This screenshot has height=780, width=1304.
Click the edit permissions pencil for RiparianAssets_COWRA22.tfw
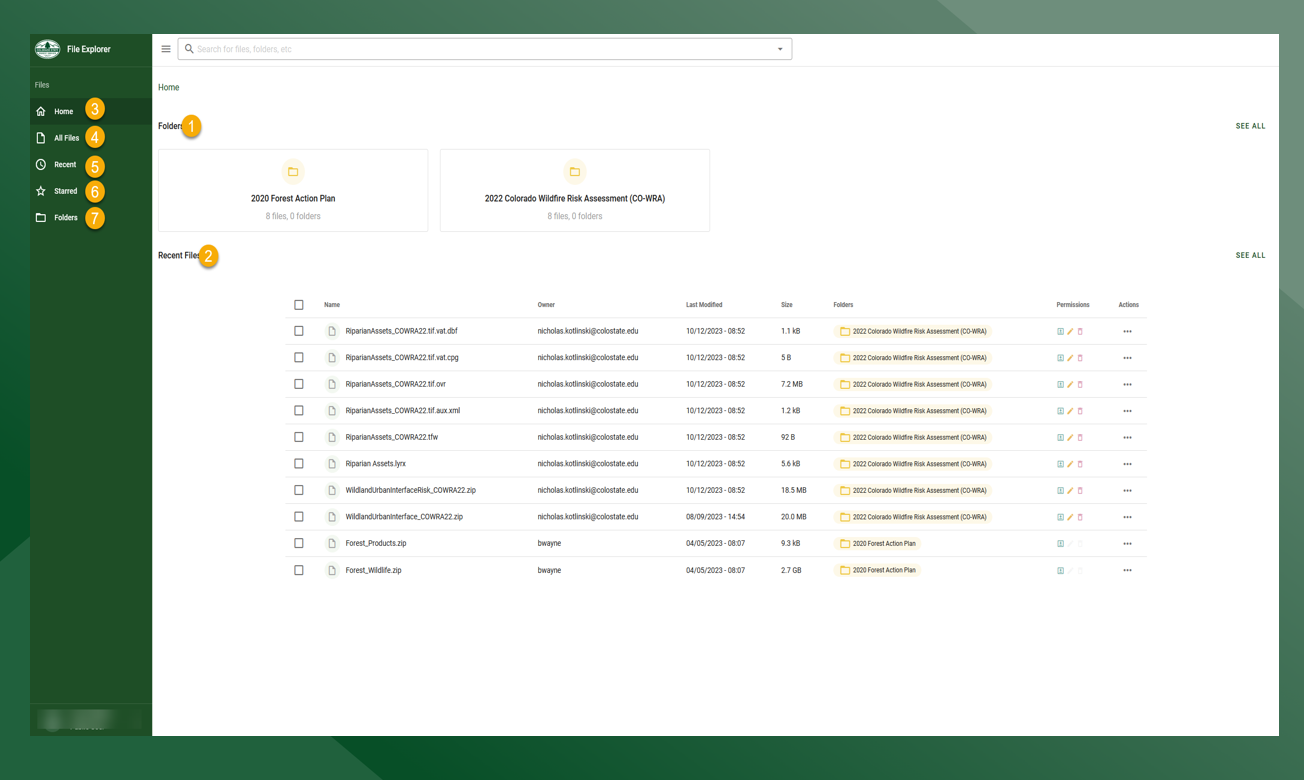pos(1070,437)
